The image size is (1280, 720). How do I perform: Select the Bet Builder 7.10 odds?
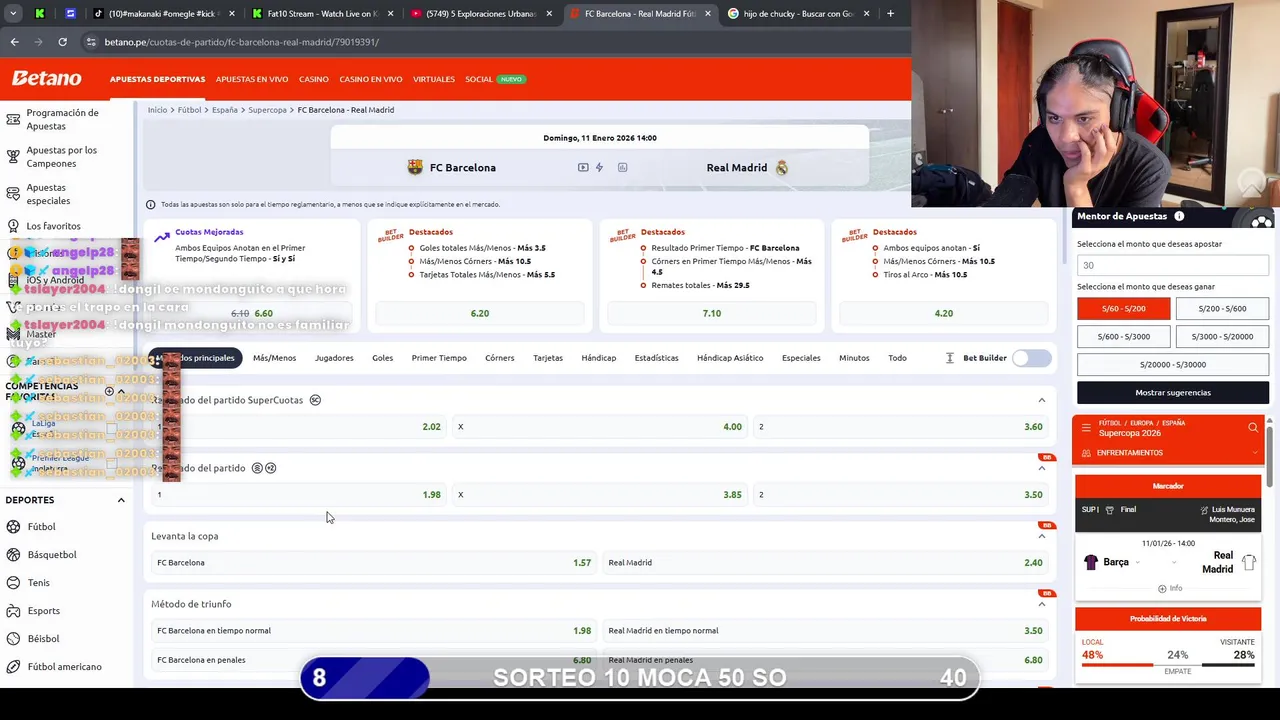point(712,313)
